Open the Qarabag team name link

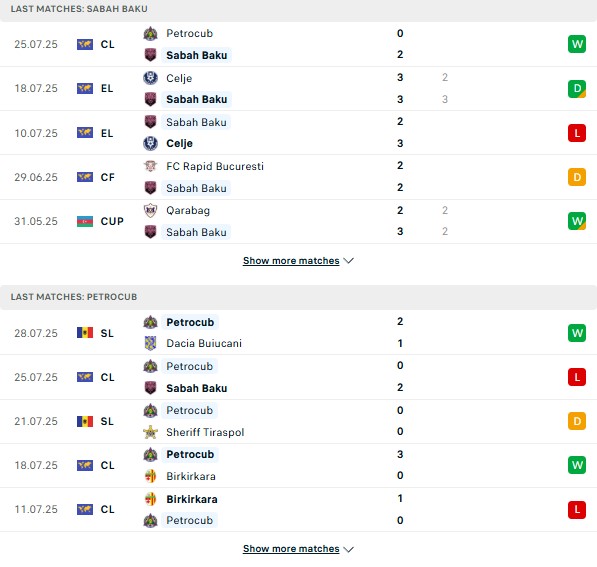point(188,210)
